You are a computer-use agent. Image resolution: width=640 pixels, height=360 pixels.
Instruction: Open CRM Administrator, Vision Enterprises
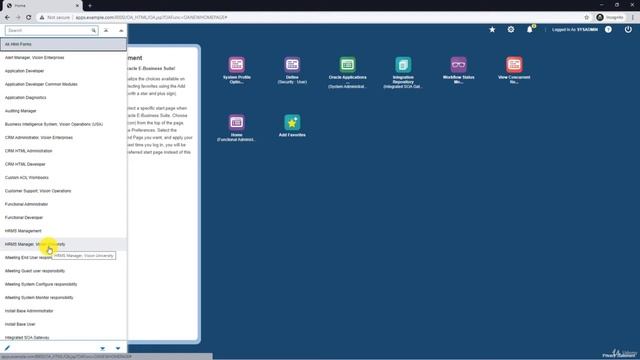click(x=63, y=138)
